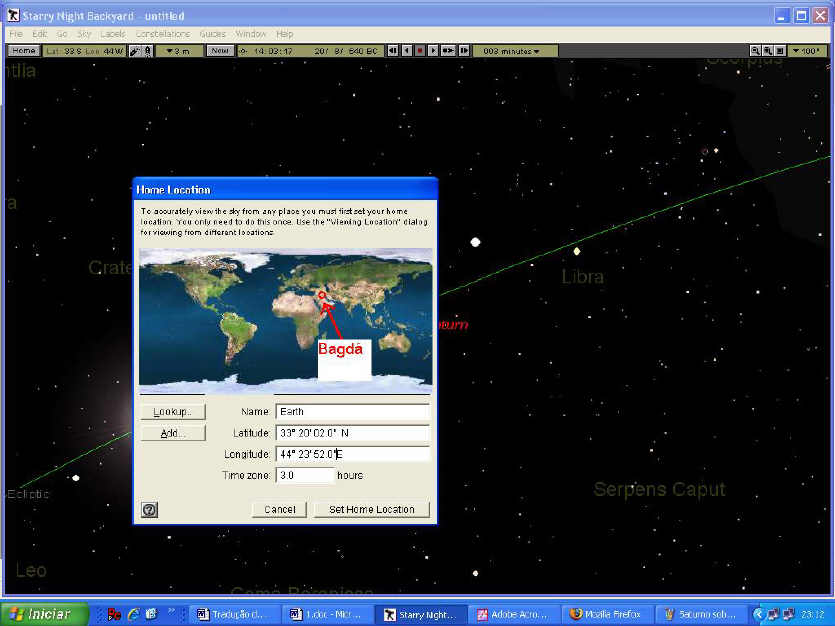
Task: Open the File menu
Action: coord(16,34)
